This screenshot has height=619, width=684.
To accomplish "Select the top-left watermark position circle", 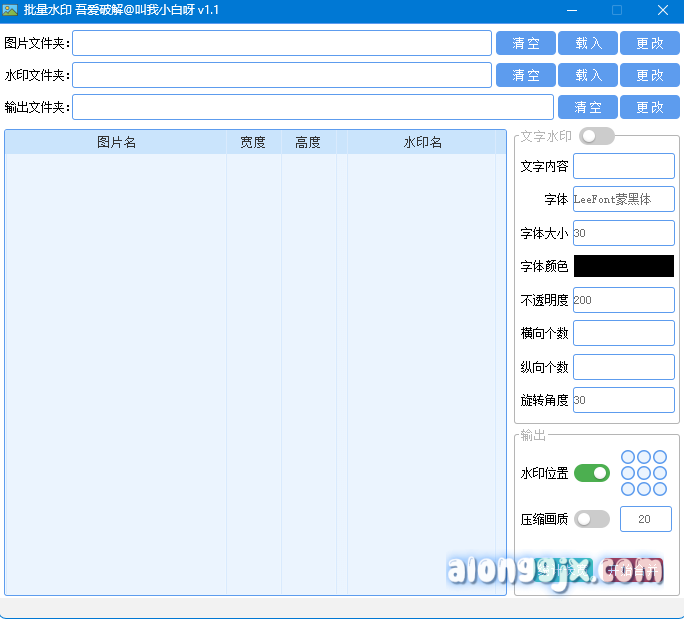I will click(628, 457).
